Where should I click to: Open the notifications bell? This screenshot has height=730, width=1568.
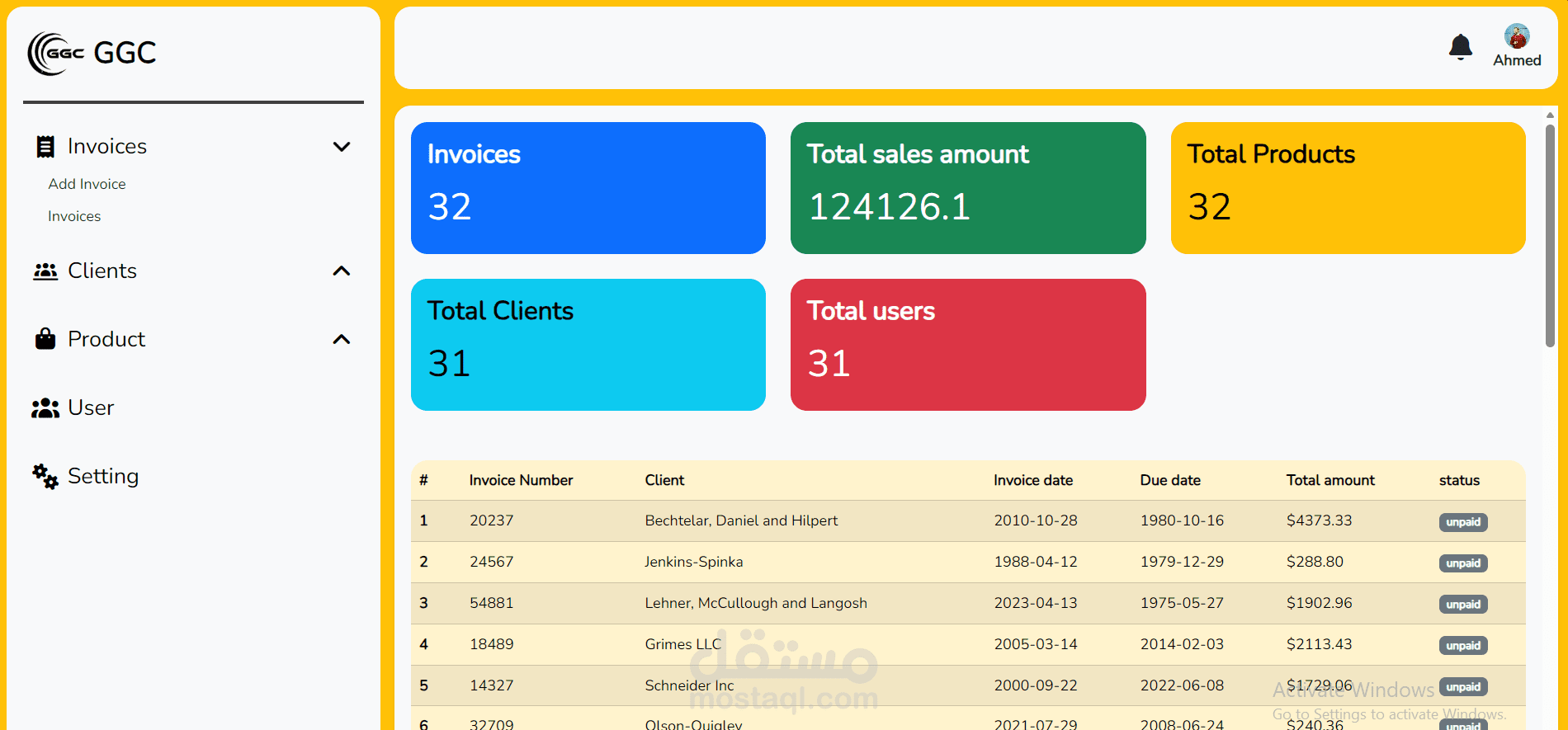[1461, 47]
